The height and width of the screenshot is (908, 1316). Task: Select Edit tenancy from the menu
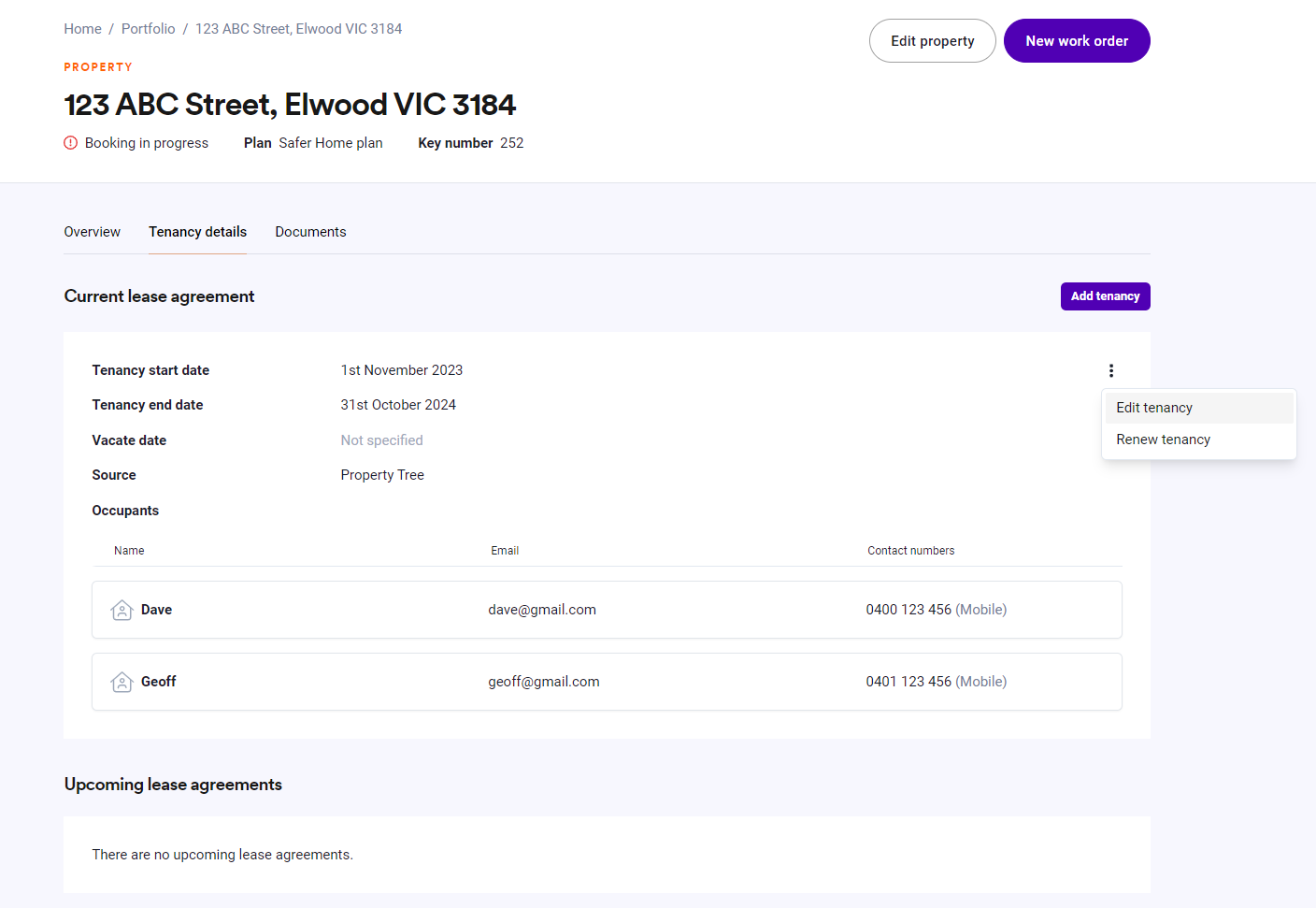[x=1153, y=408]
